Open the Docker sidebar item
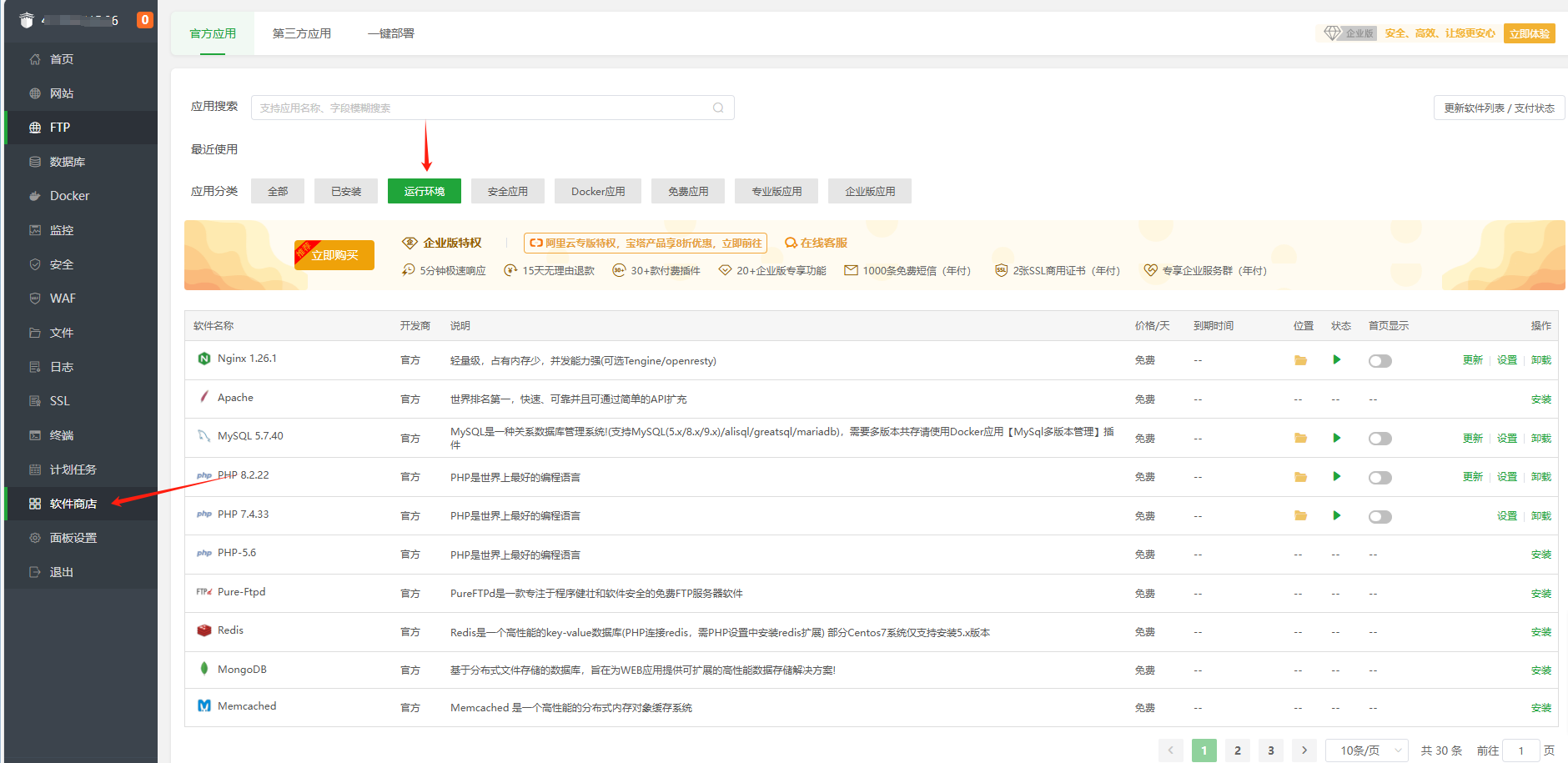 tap(81, 196)
